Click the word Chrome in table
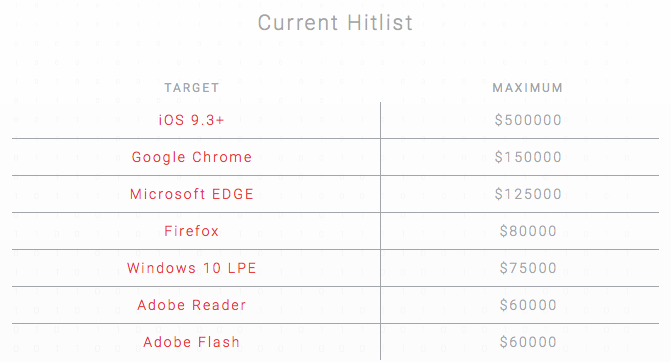This screenshot has height=362, width=671. (x=222, y=157)
